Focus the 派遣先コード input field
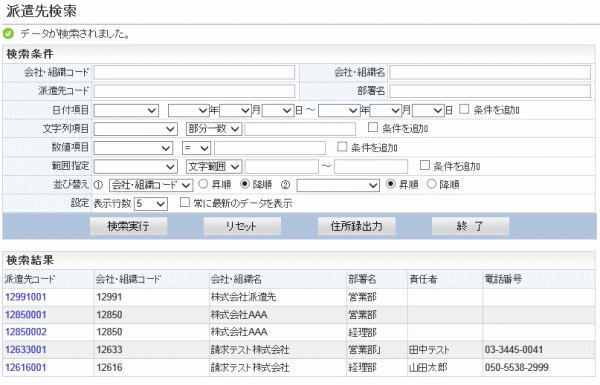 coord(194,91)
